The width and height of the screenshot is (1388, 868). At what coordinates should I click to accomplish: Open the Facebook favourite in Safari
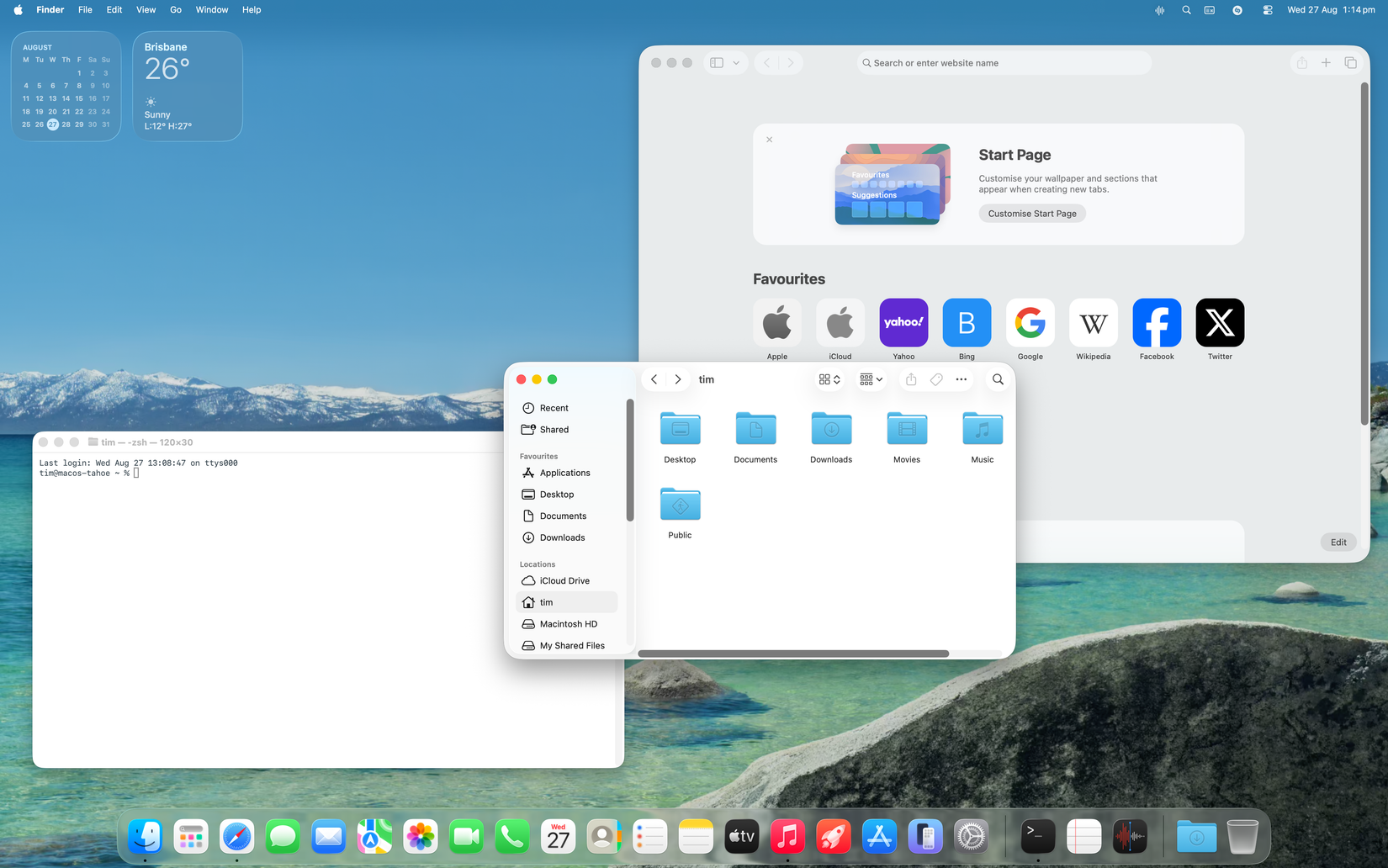(x=1156, y=322)
